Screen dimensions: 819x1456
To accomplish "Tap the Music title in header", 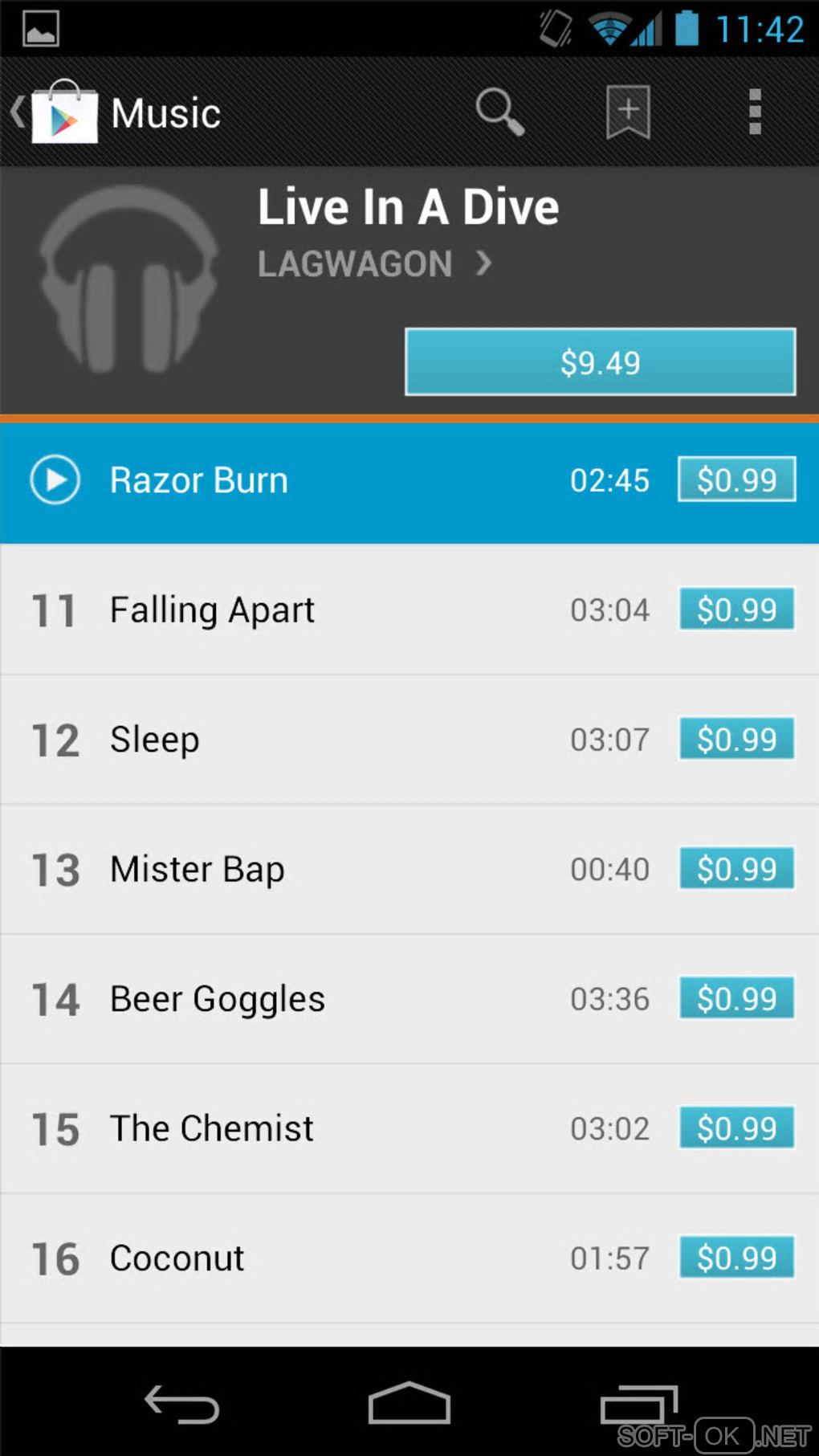I will [165, 113].
